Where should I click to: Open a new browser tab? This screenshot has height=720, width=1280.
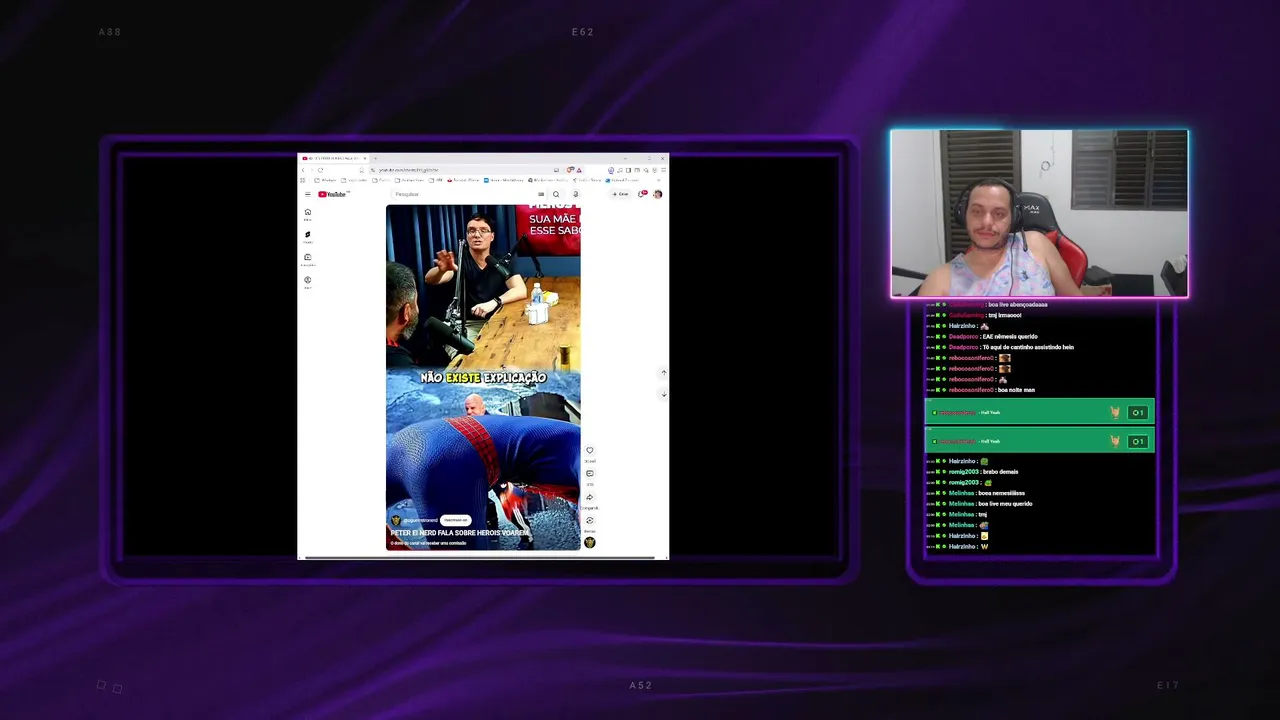(x=374, y=158)
